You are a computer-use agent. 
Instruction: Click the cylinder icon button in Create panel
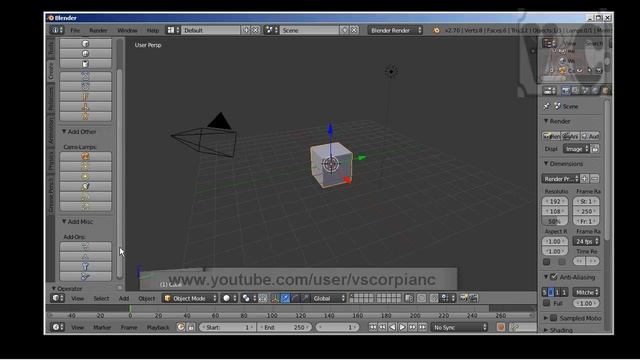click(85, 64)
